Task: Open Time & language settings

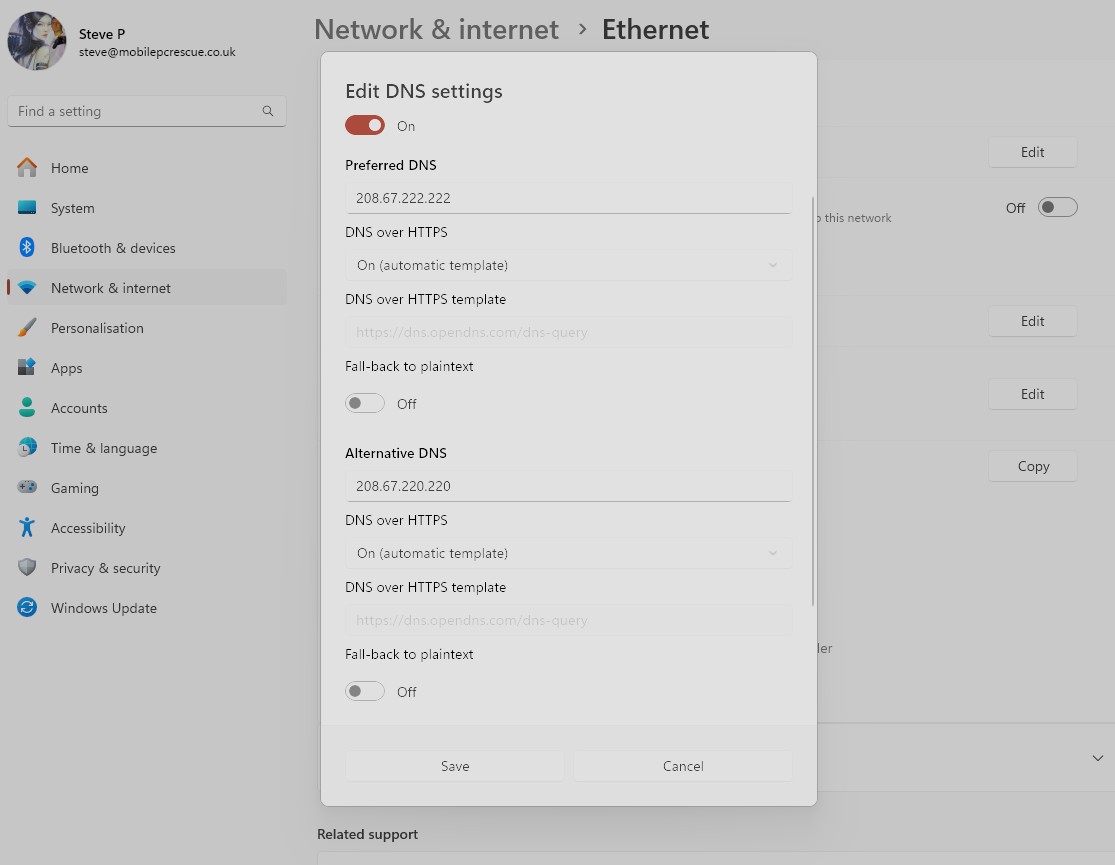Action: (103, 448)
